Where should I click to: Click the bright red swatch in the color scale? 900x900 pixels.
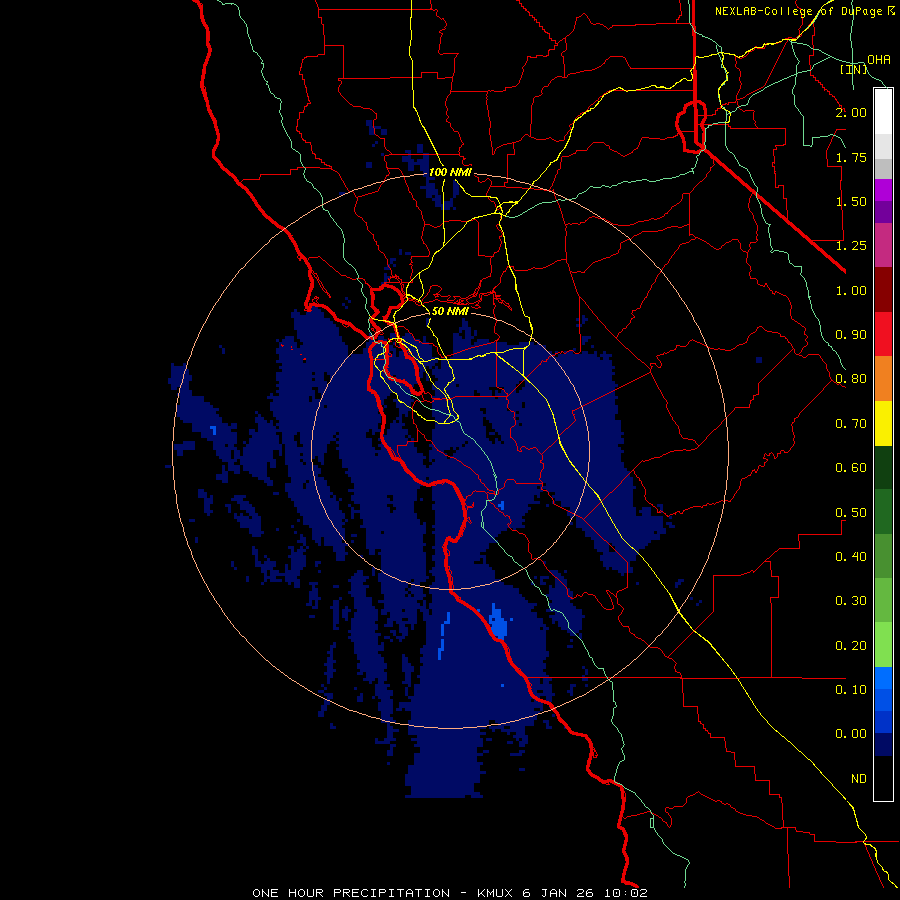click(x=883, y=334)
